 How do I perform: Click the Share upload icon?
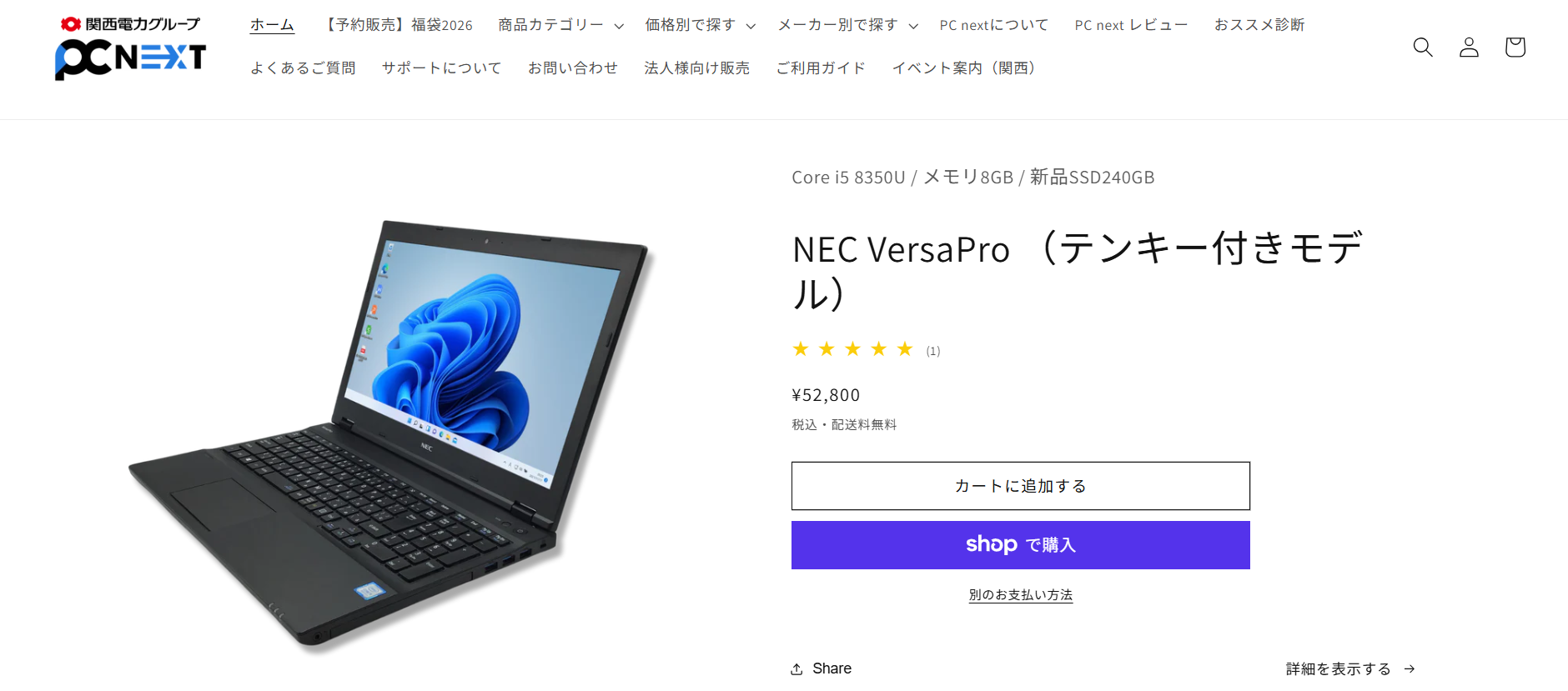click(x=797, y=668)
